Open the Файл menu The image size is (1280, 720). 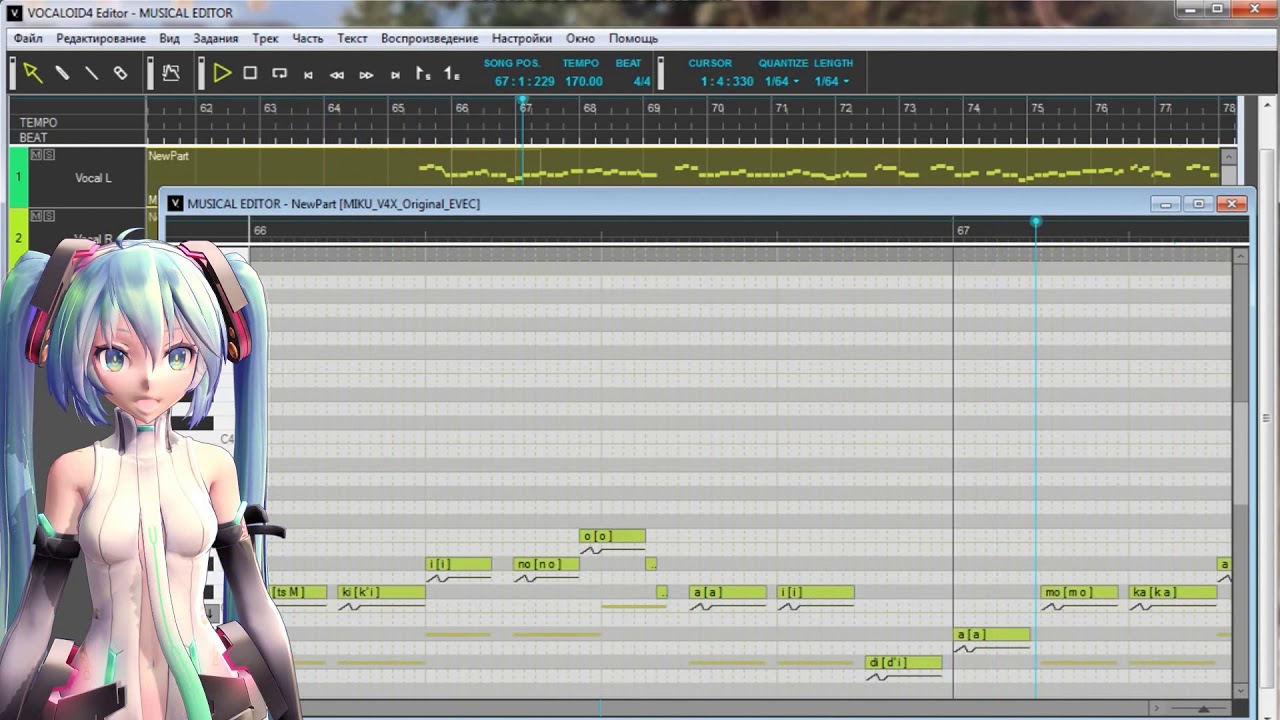click(x=28, y=39)
